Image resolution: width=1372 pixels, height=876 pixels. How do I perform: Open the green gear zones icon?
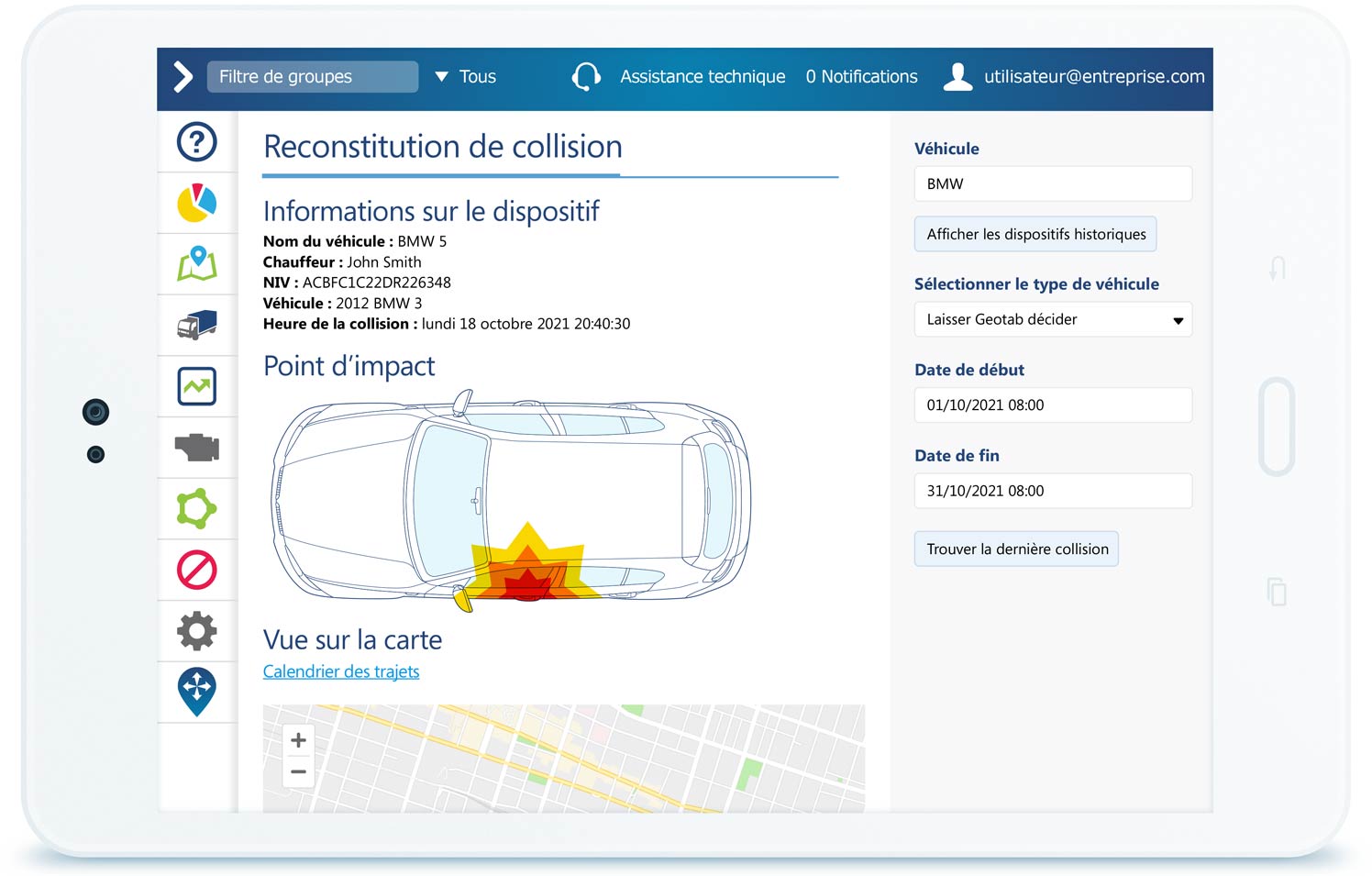[x=197, y=508]
